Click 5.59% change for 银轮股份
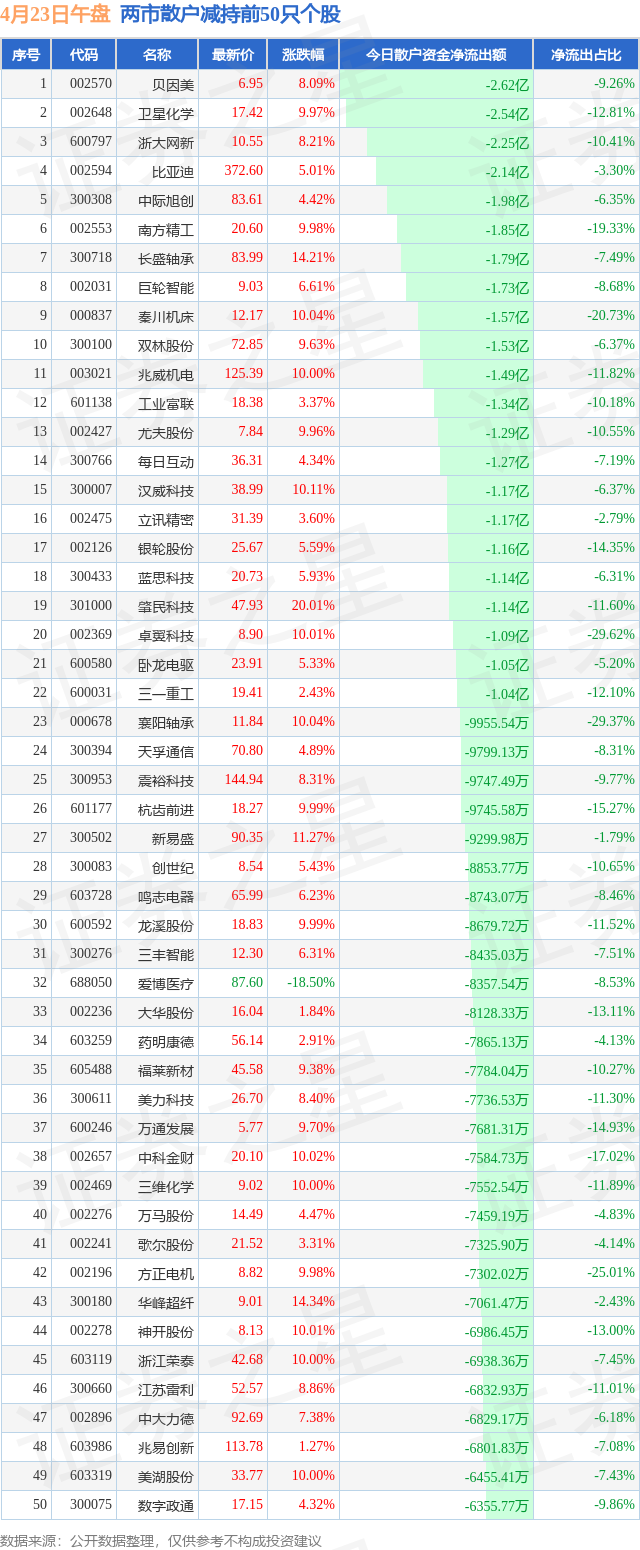Image resolution: width=640 pixels, height=1550 pixels. click(x=316, y=548)
